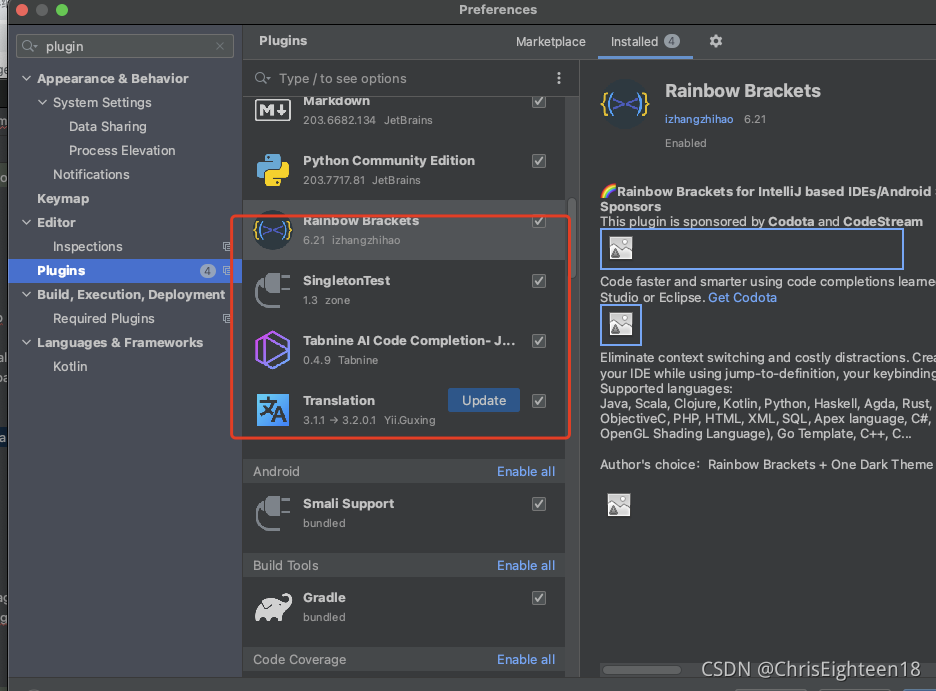
Task: Click the broken image under Author's choice
Action: click(x=619, y=505)
